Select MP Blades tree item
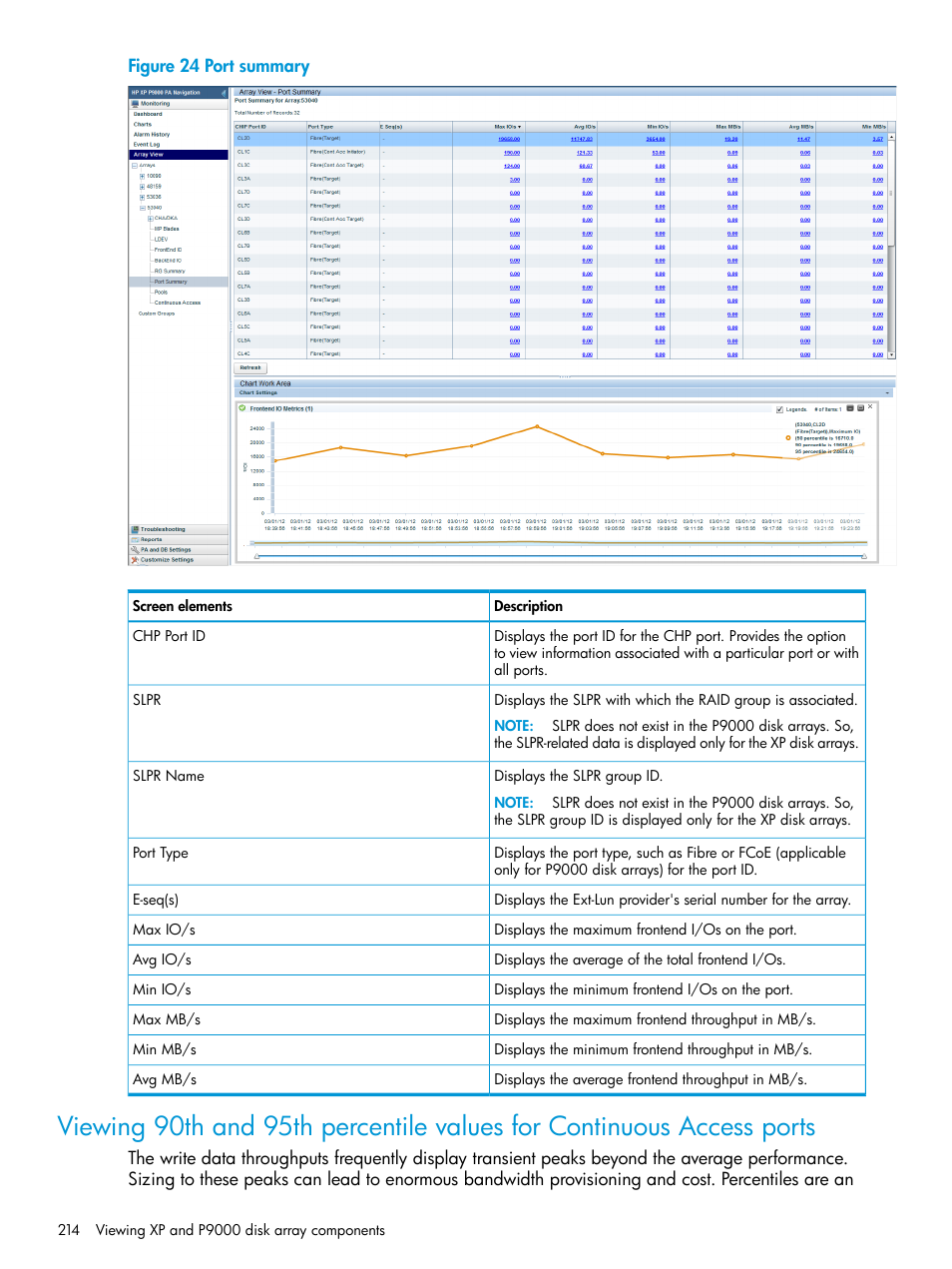The height and width of the screenshot is (1269, 952). pos(167,229)
